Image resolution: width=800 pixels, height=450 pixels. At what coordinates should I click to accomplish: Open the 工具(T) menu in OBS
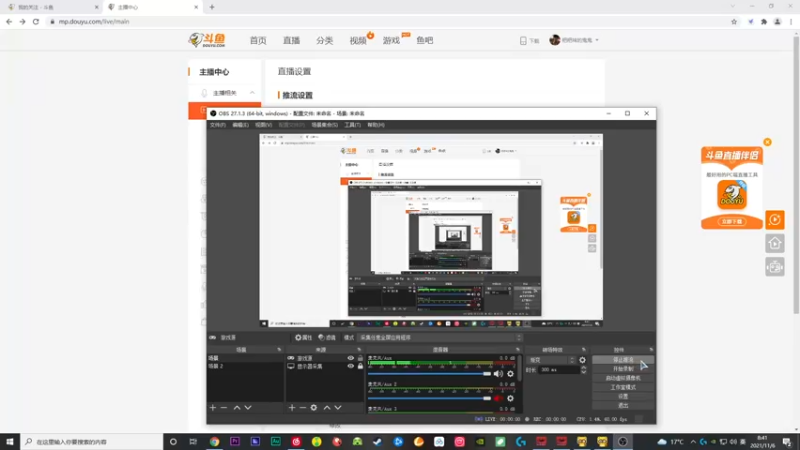(353, 125)
